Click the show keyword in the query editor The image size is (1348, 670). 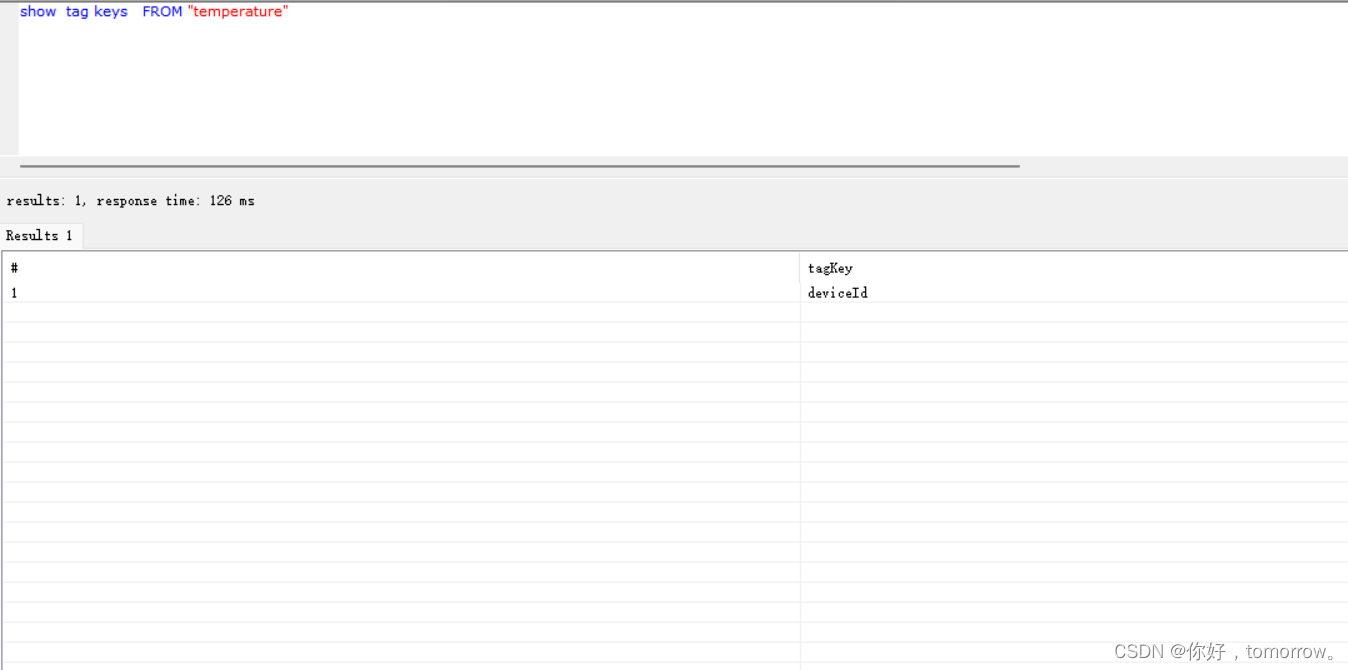click(38, 11)
